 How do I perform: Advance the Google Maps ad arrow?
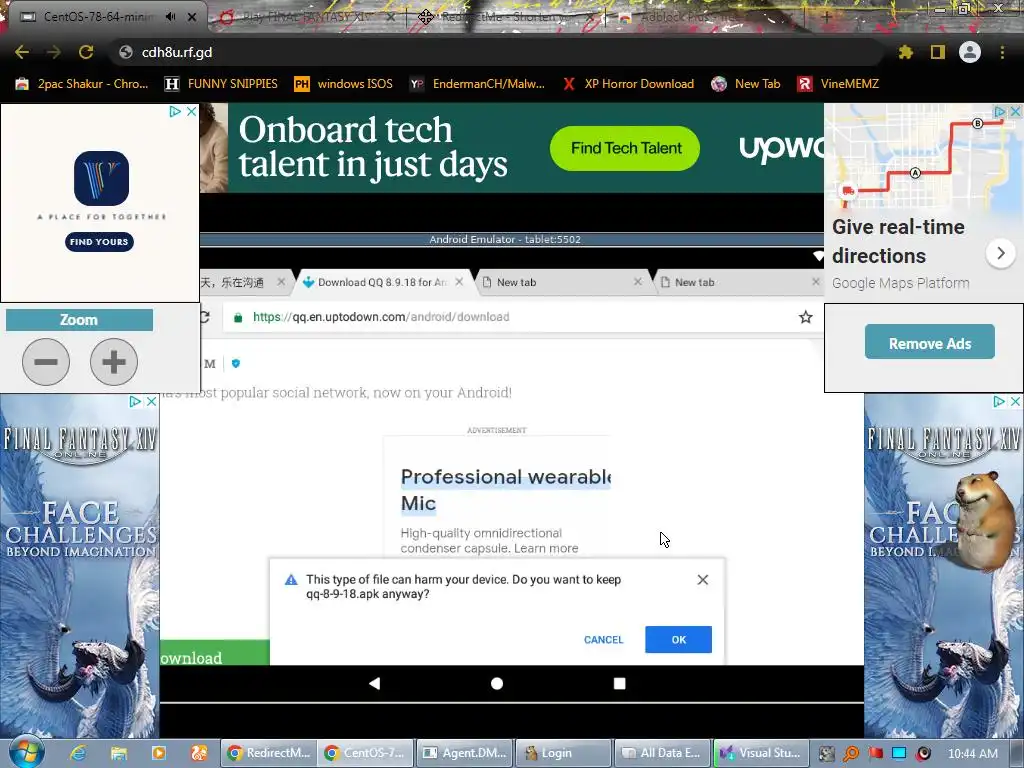coord(1000,253)
